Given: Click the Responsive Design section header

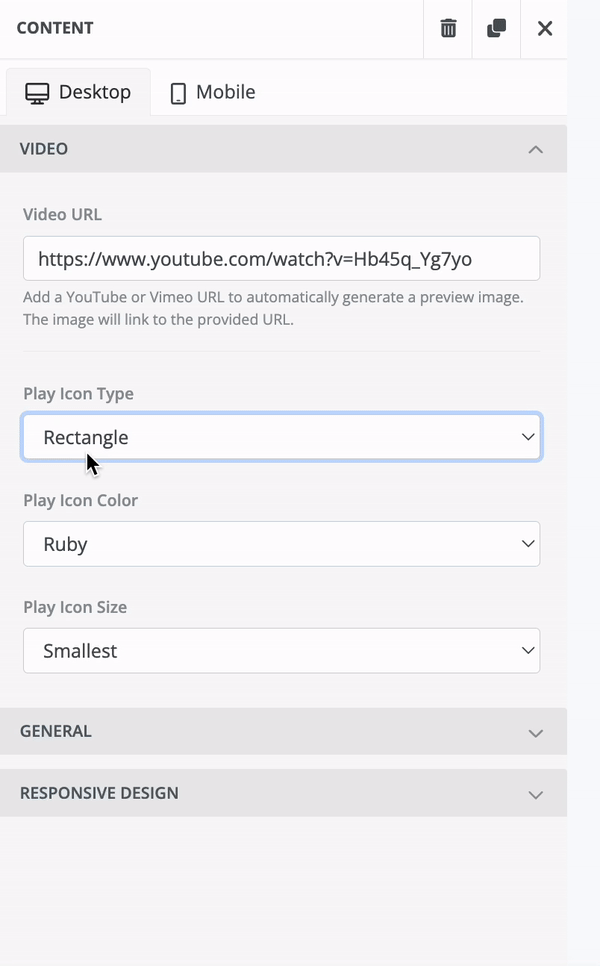Looking at the screenshot, I should click(99, 793).
